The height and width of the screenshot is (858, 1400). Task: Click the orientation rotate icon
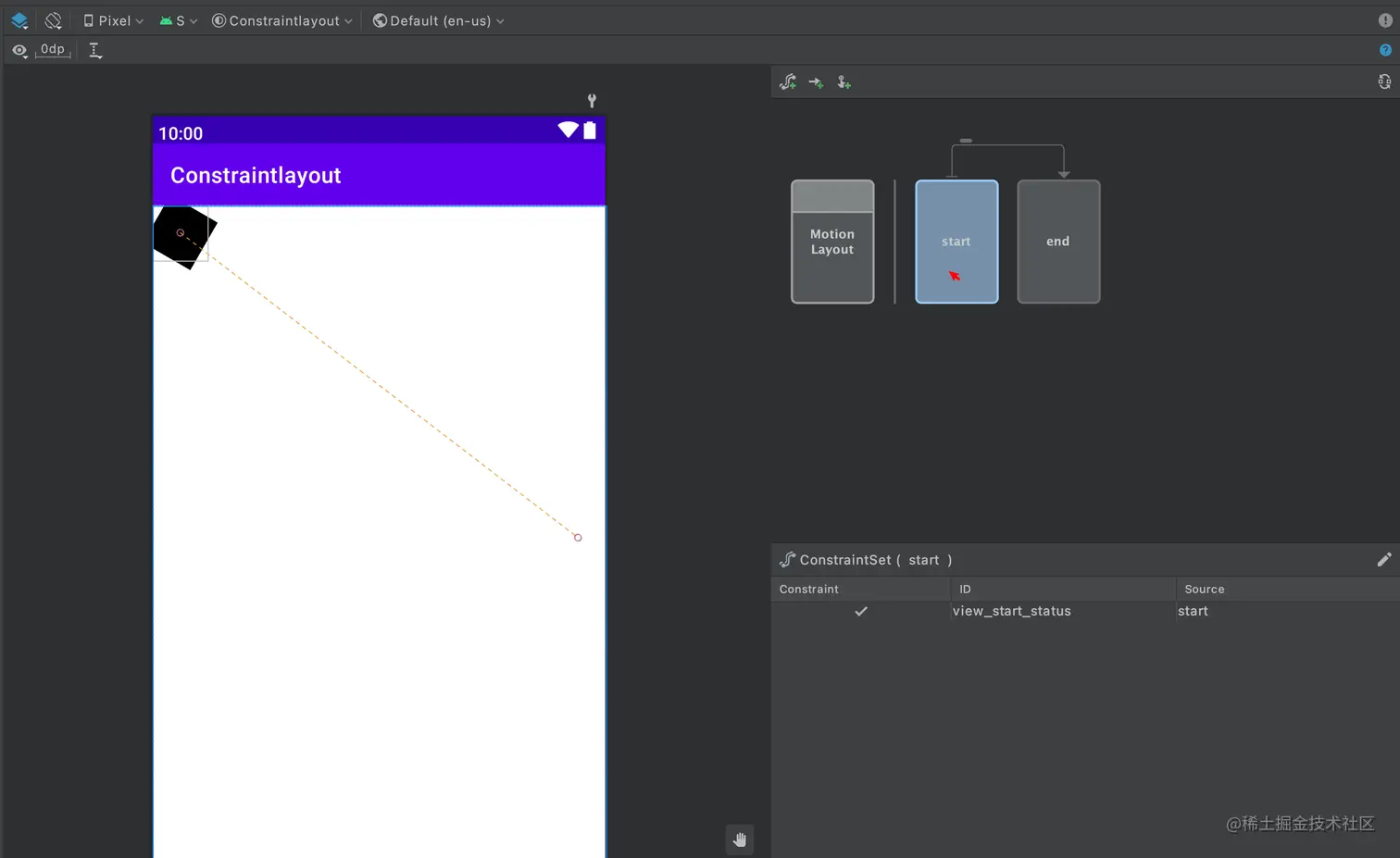(54, 20)
